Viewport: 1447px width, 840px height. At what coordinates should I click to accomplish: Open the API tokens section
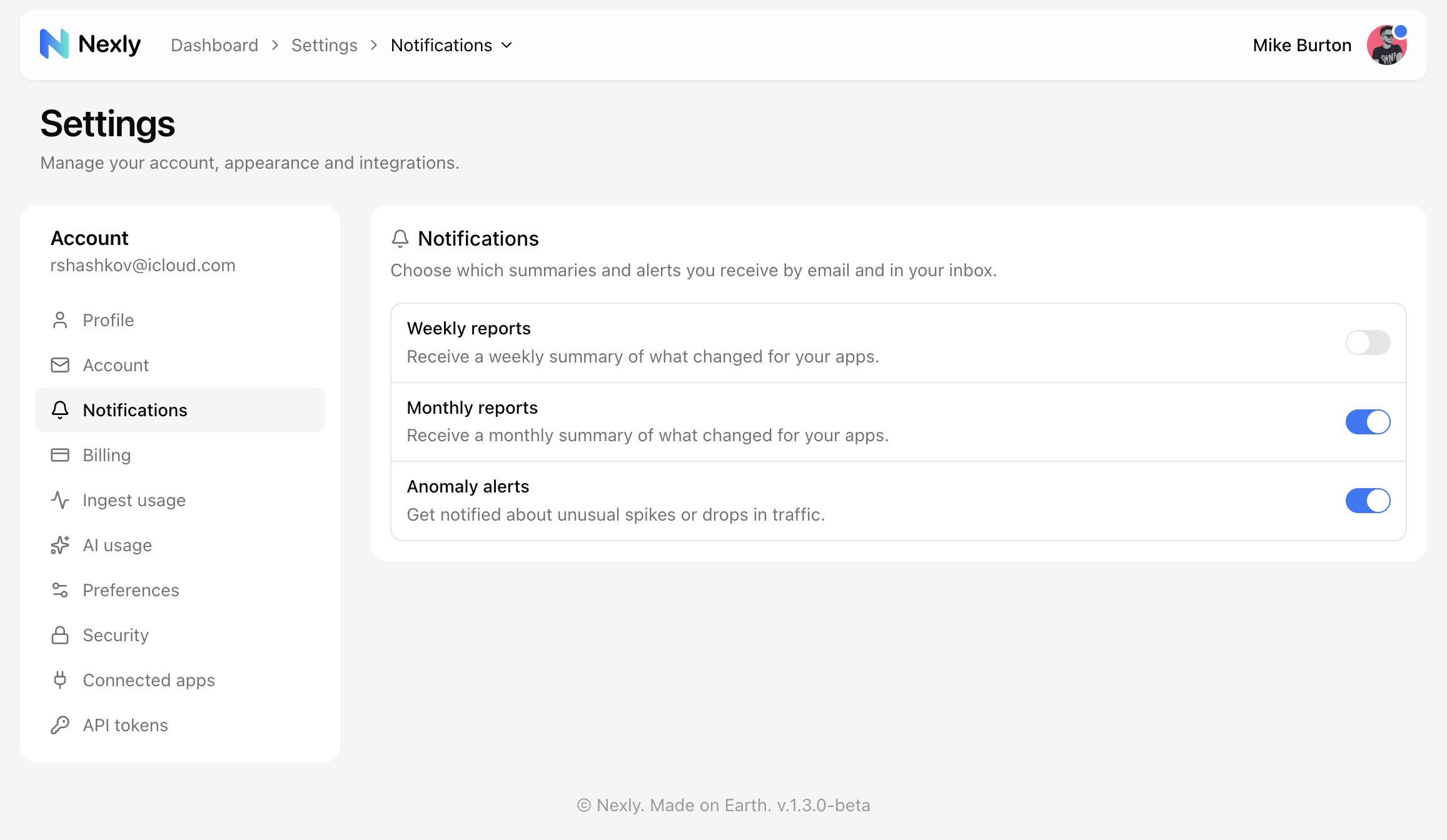[180, 725]
